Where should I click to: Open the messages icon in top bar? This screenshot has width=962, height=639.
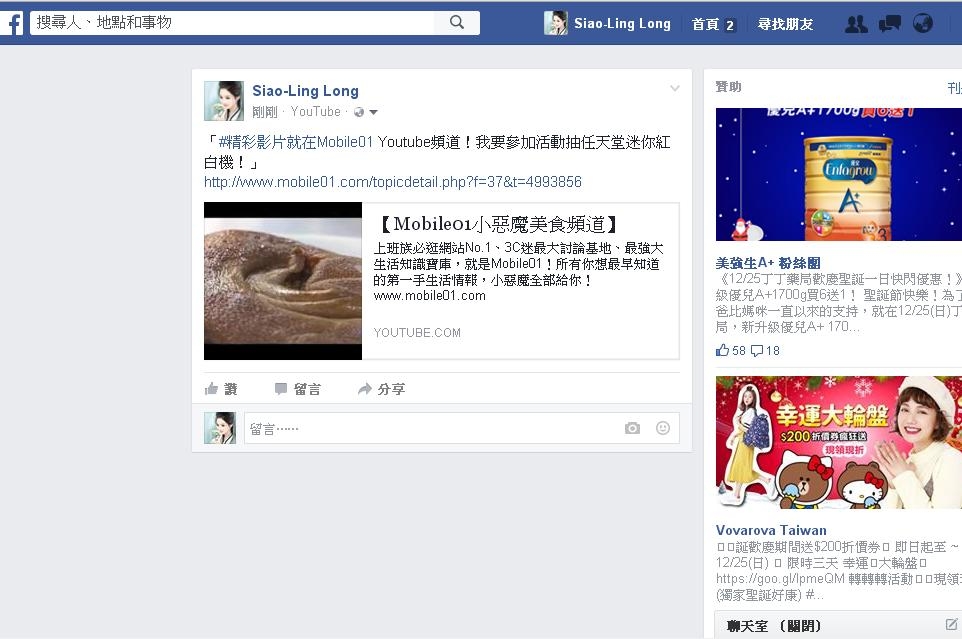pyautogui.click(x=890, y=24)
